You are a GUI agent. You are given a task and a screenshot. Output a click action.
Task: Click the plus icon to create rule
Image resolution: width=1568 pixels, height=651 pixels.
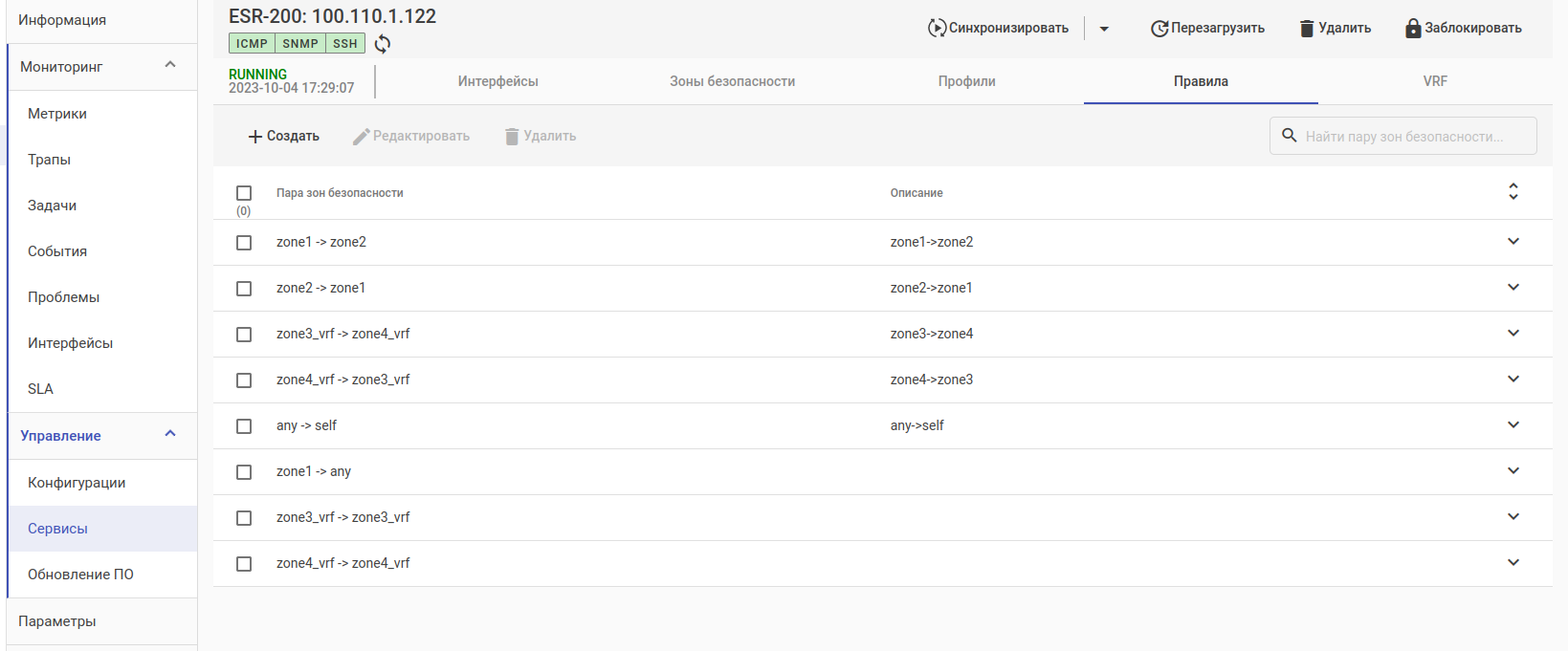255,137
